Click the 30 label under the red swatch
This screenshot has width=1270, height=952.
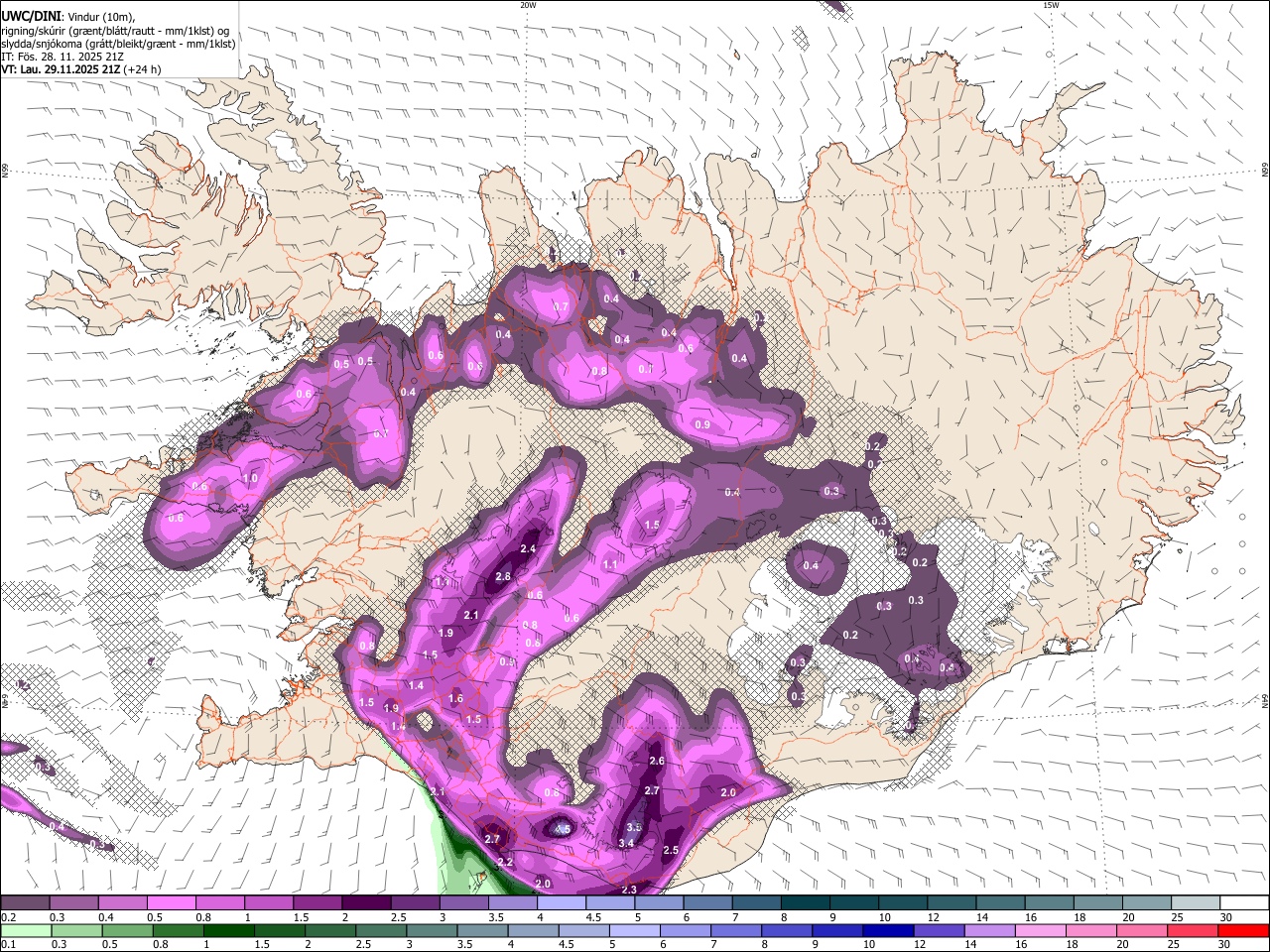1226,945
